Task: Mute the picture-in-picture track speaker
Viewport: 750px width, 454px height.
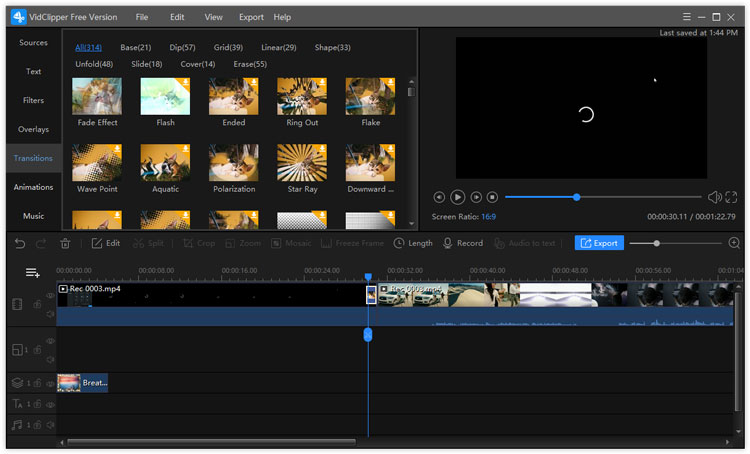Action: click(50, 359)
